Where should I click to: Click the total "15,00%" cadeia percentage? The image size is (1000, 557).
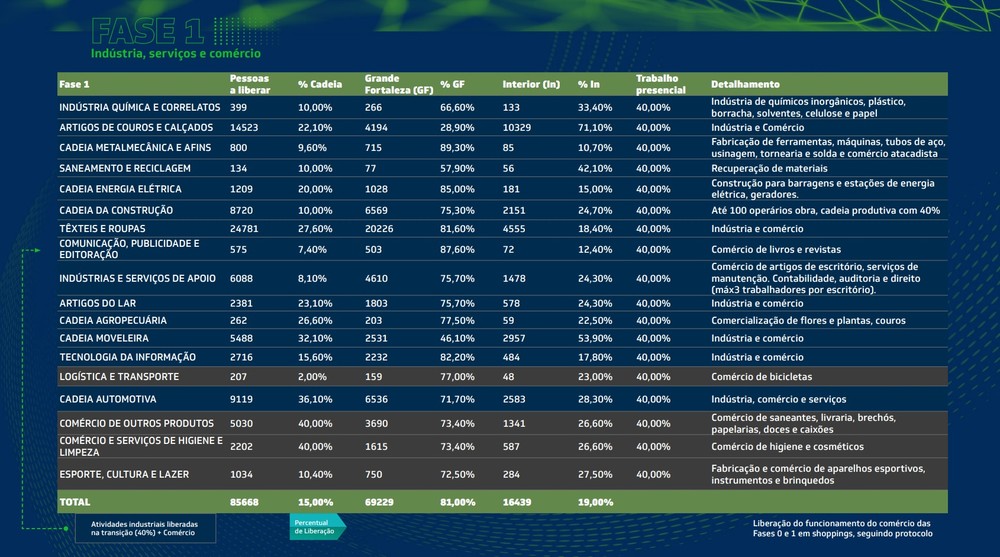(315, 502)
